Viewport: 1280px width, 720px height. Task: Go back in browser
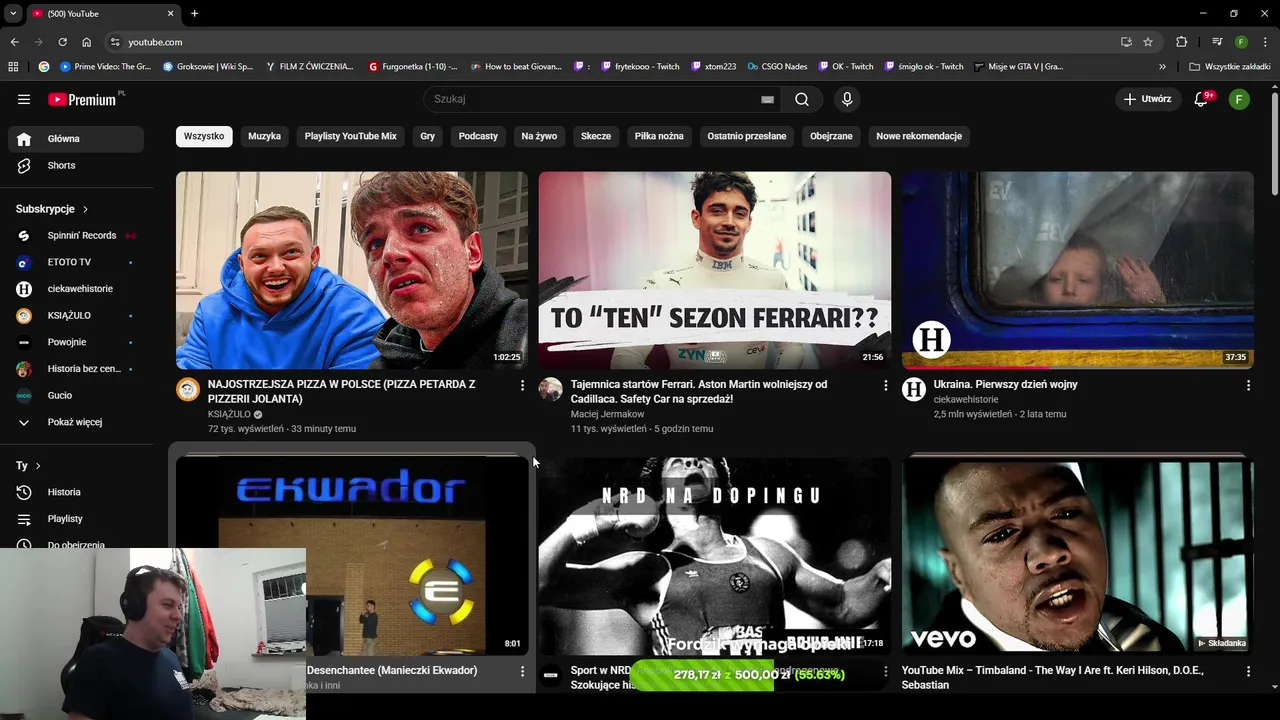14,42
